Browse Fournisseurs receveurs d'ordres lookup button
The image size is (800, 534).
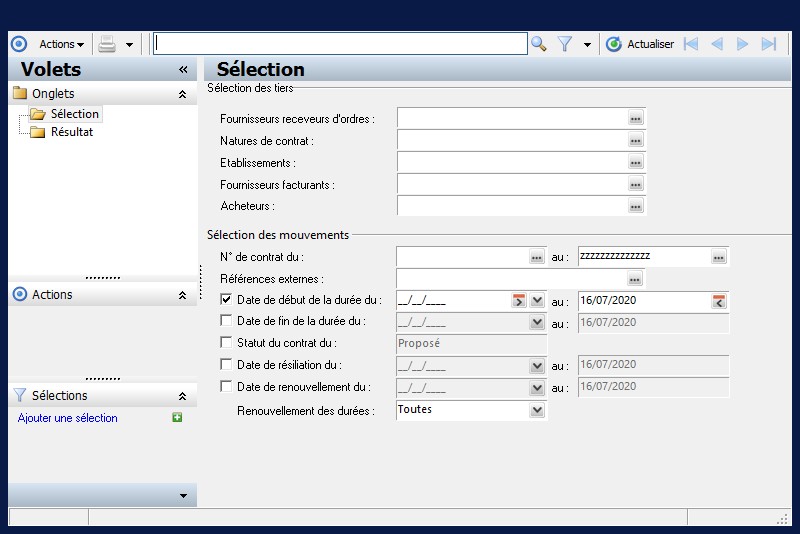[635, 118]
